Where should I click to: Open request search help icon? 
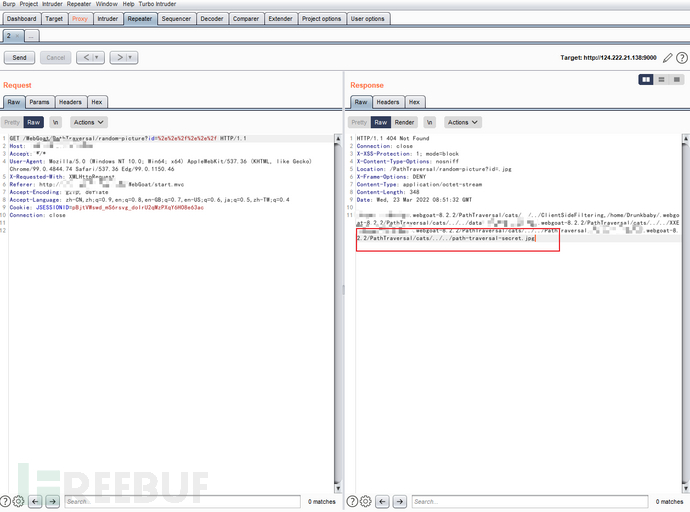5,501
